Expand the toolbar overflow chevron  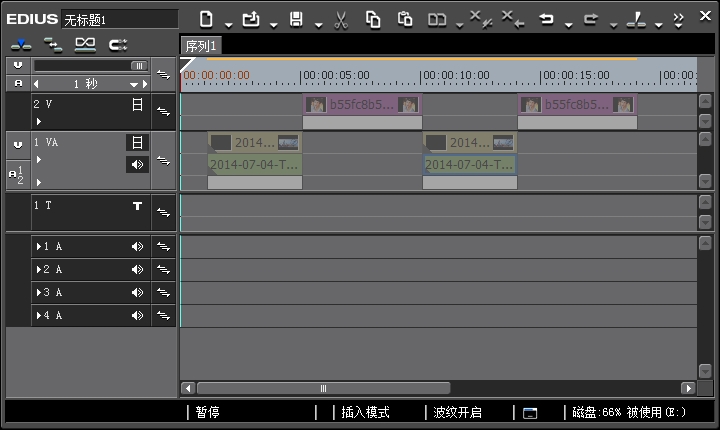click(x=678, y=18)
